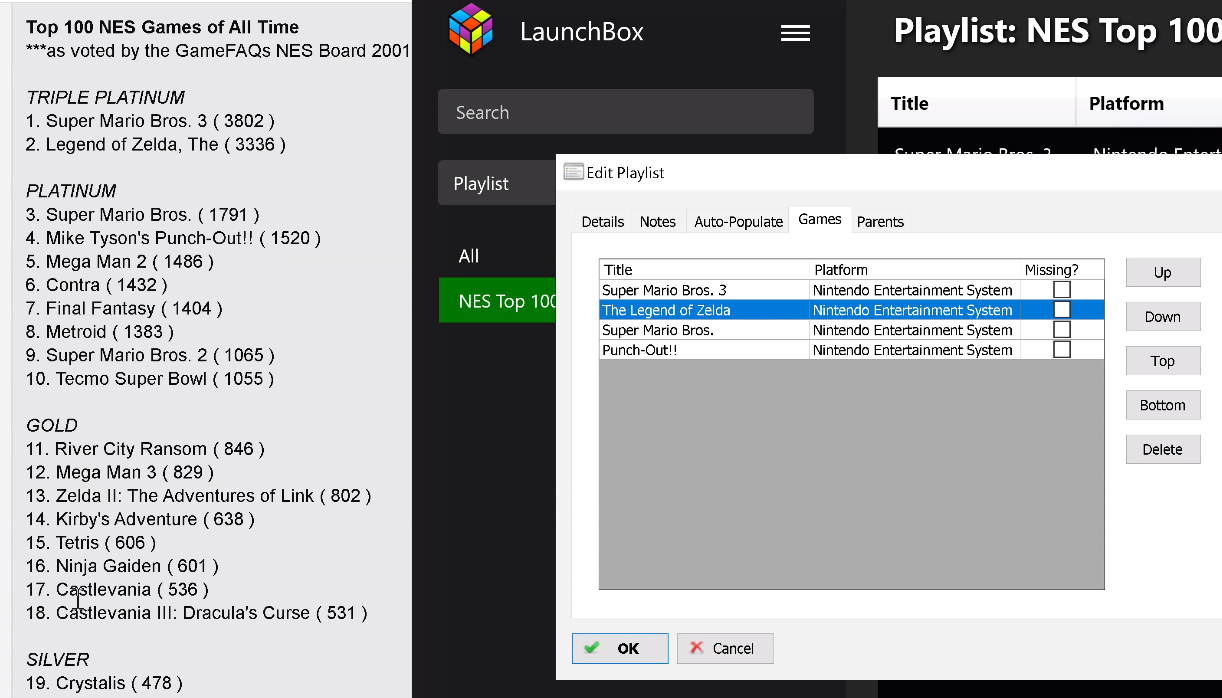Check Missing box for The Legend of Zelda
The image size is (1222, 698).
(x=1062, y=310)
